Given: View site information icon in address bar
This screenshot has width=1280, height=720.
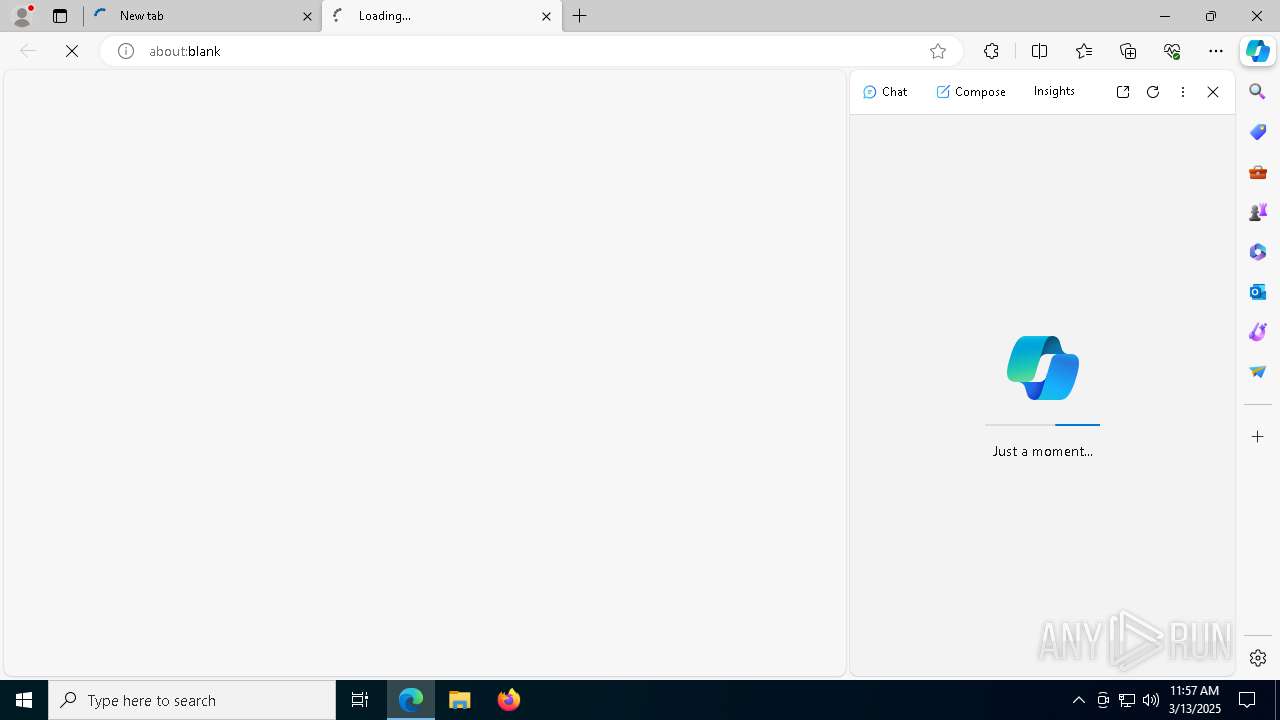Looking at the screenshot, I should click(x=126, y=51).
